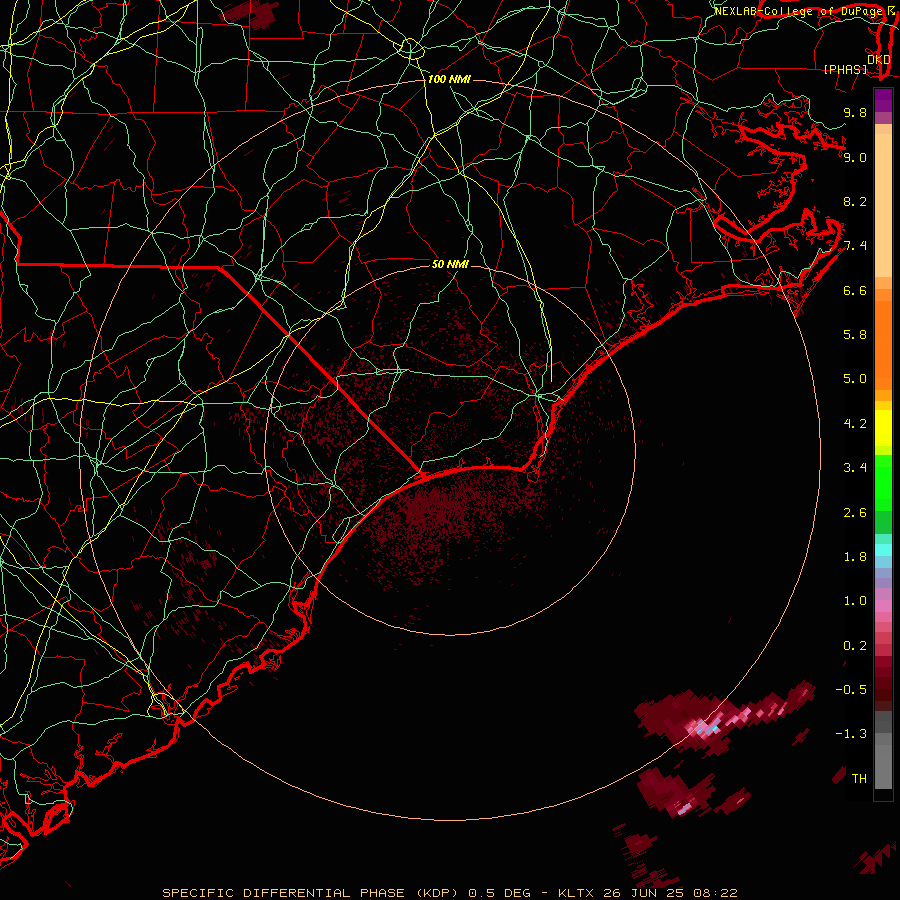The height and width of the screenshot is (900, 900).
Task: Click the 5.0 color scale value
Action: click(x=855, y=379)
